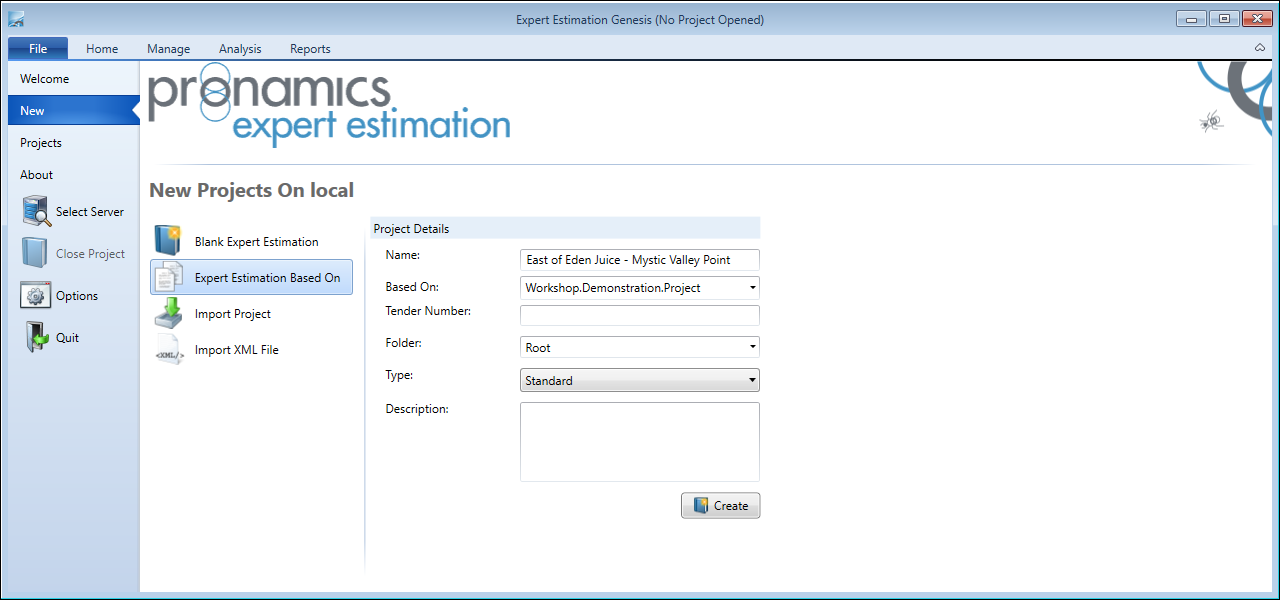The height and width of the screenshot is (600, 1280).
Task: Click into the Tender Number field
Action: click(x=639, y=316)
